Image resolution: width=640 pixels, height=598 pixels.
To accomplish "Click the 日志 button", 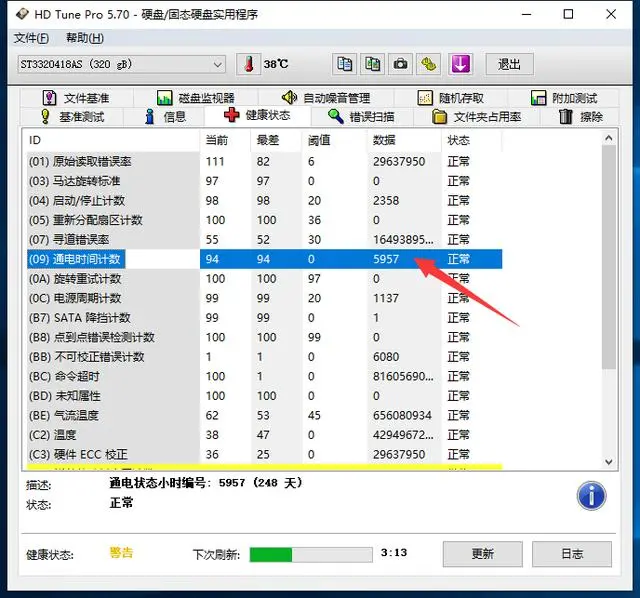I will pos(571,554).
